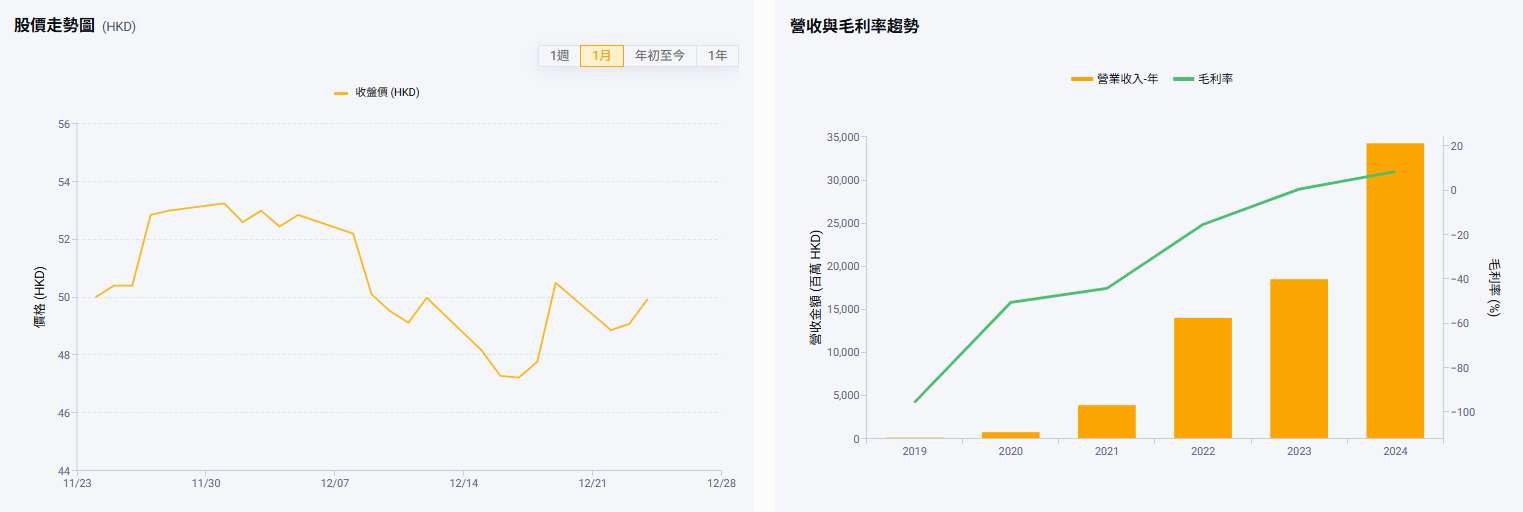The height and width of the screenshot is (512, 1523).
Task: Click the closing price line's highest peak
Action: [x=224, y=203]
